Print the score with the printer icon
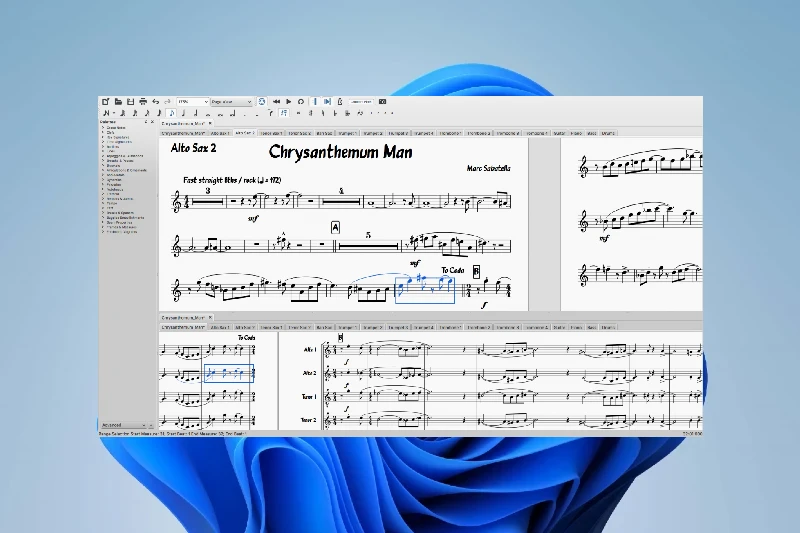800x533 pixels. point(143,102)
